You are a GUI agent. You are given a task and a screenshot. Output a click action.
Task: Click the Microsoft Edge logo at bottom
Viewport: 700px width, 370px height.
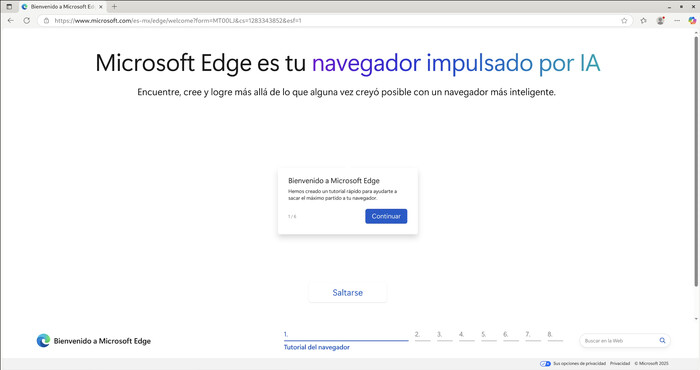(43, 341)
